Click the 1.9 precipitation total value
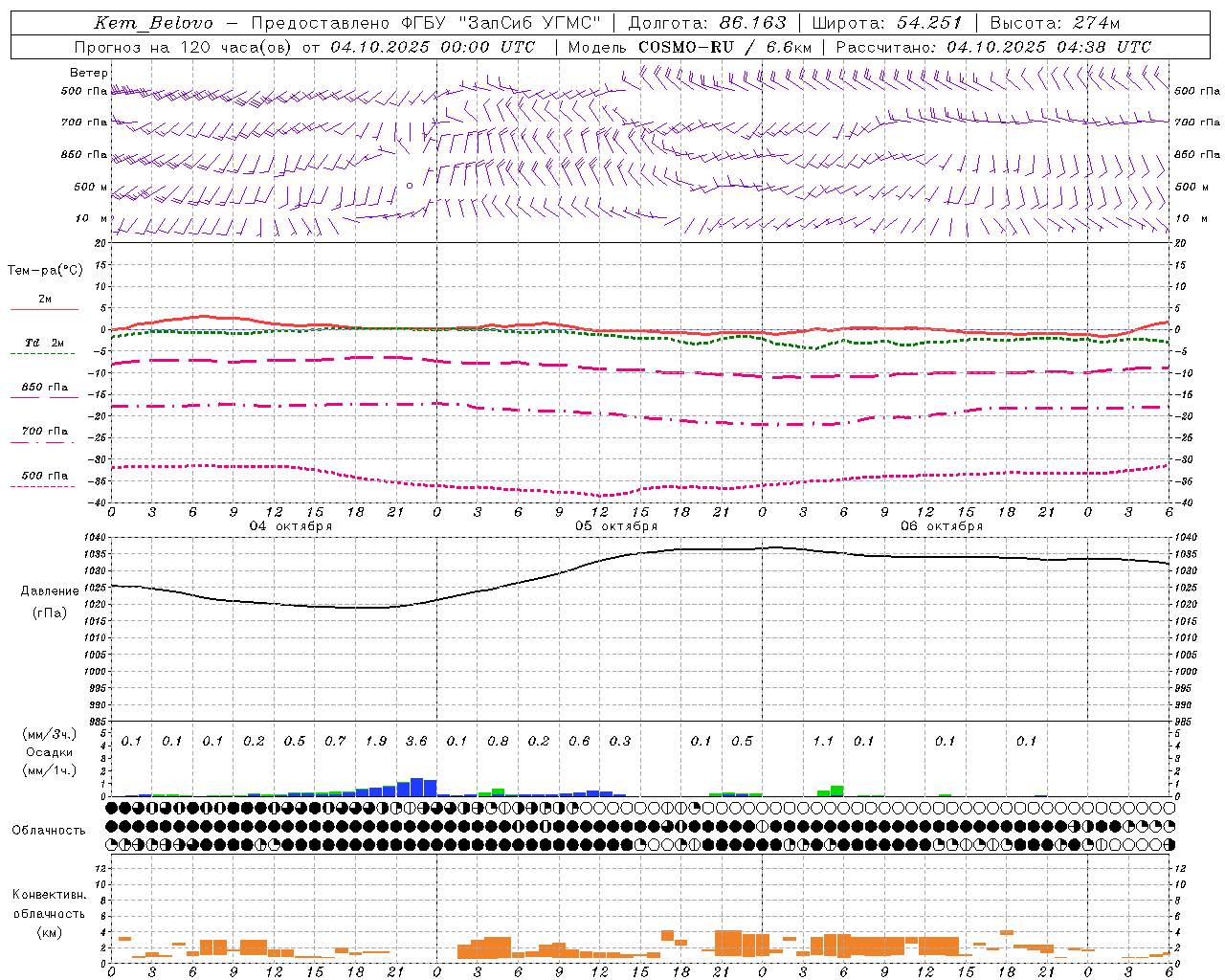Screen dimensions: 1225x980 [x=376, y=741]
